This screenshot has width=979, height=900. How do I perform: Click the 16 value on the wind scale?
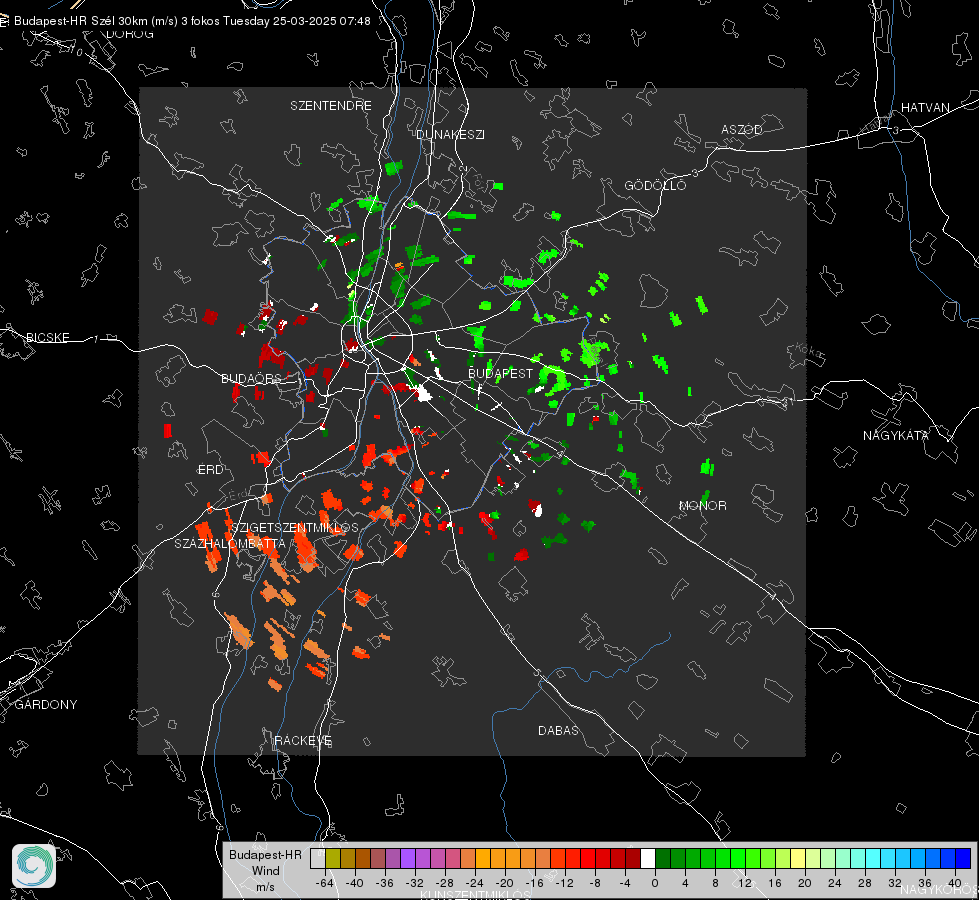[775, 883]
